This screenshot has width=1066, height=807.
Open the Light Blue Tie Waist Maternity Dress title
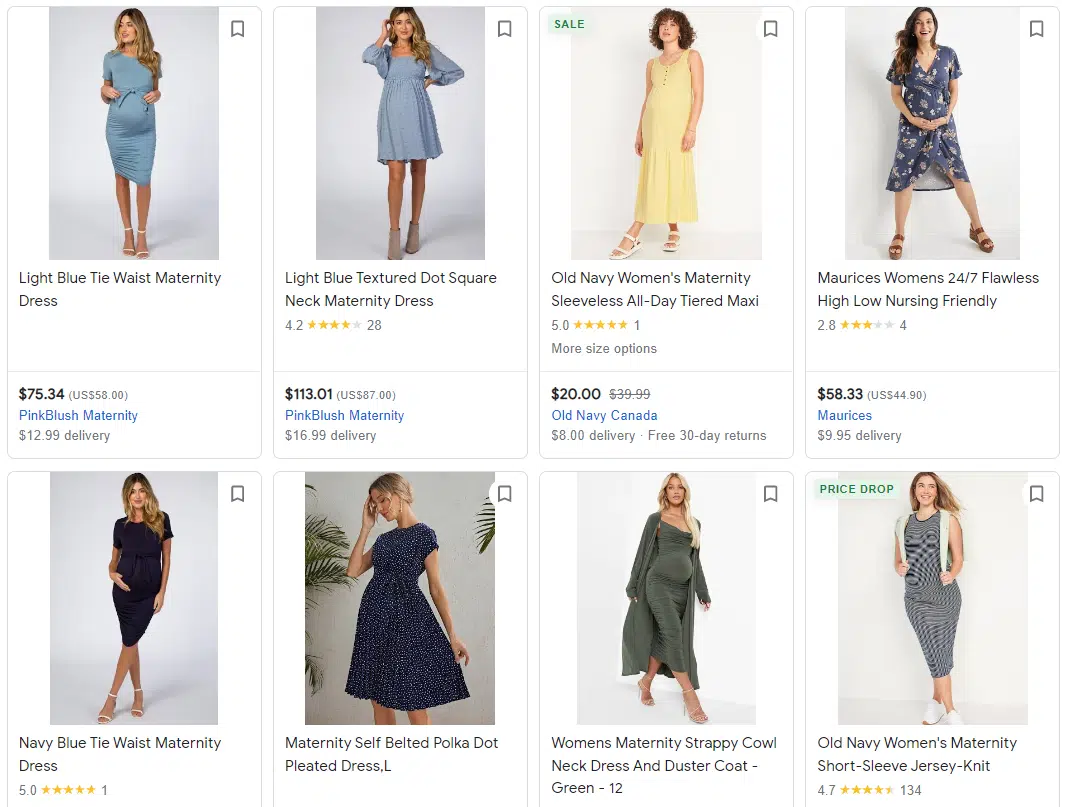point(120,289)
